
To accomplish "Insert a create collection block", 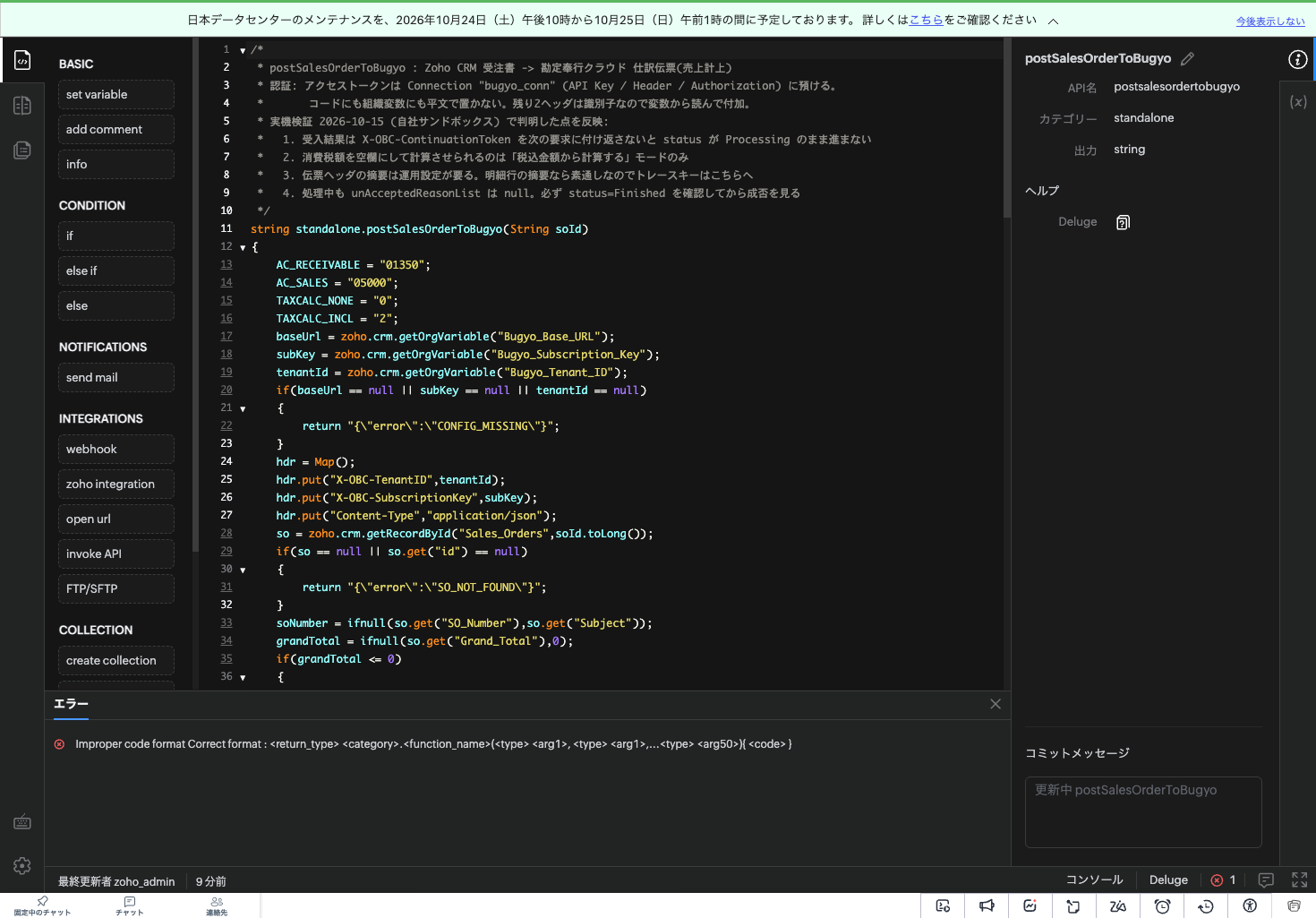I will pyautogui.click(x=116, y=660).
